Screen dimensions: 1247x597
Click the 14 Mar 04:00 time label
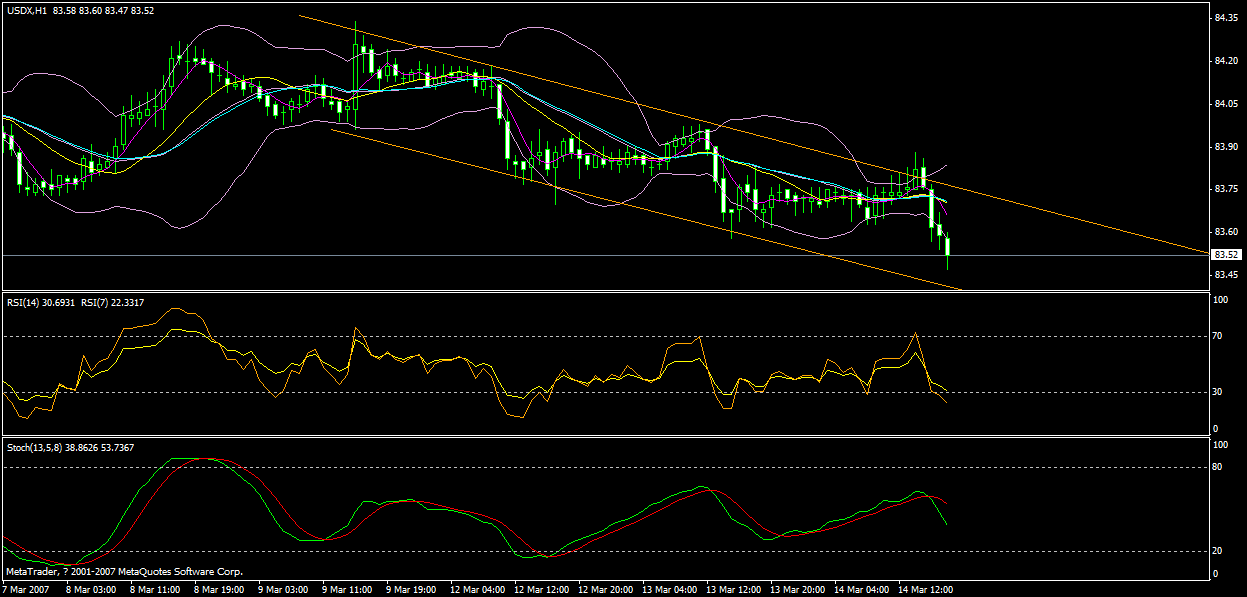point(862,590)
